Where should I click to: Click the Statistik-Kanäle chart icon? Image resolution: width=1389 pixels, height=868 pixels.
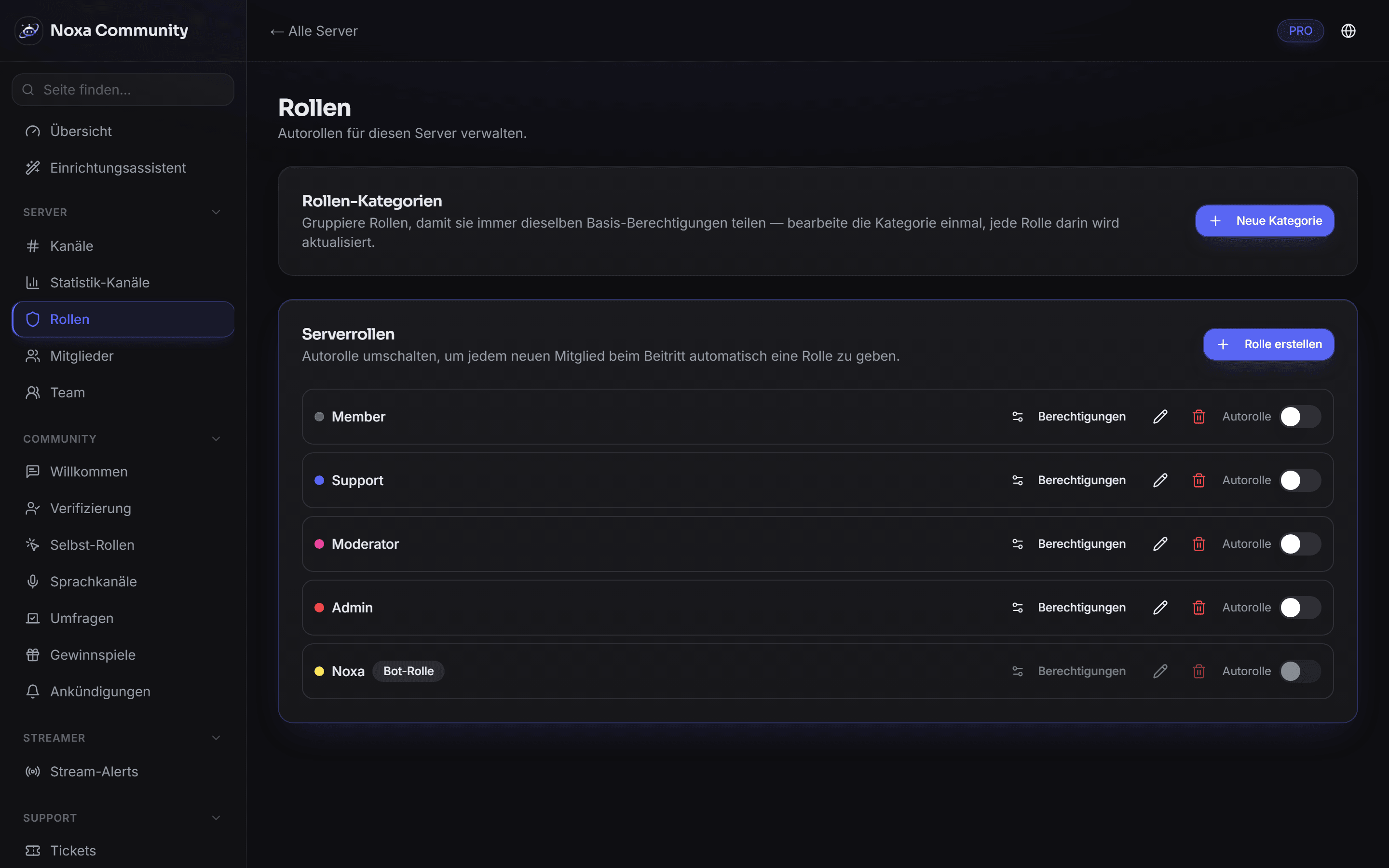pos(33,283)
